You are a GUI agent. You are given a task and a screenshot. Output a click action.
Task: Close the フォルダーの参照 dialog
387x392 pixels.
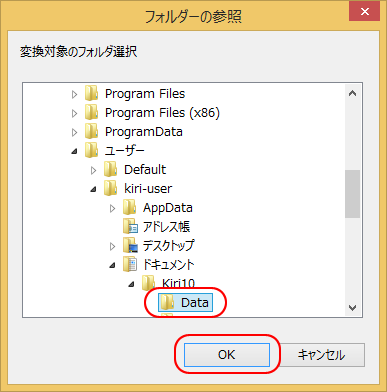click(365, 11)
